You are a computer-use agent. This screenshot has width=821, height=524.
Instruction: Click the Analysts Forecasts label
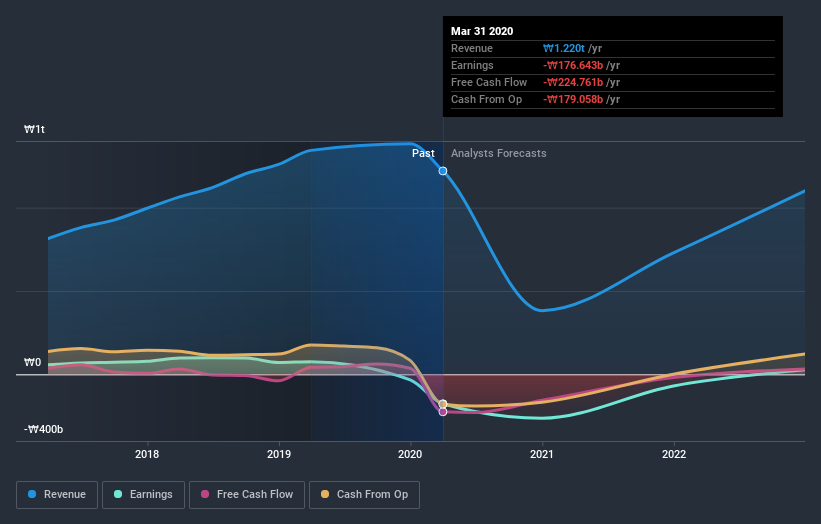coord(498,153)
